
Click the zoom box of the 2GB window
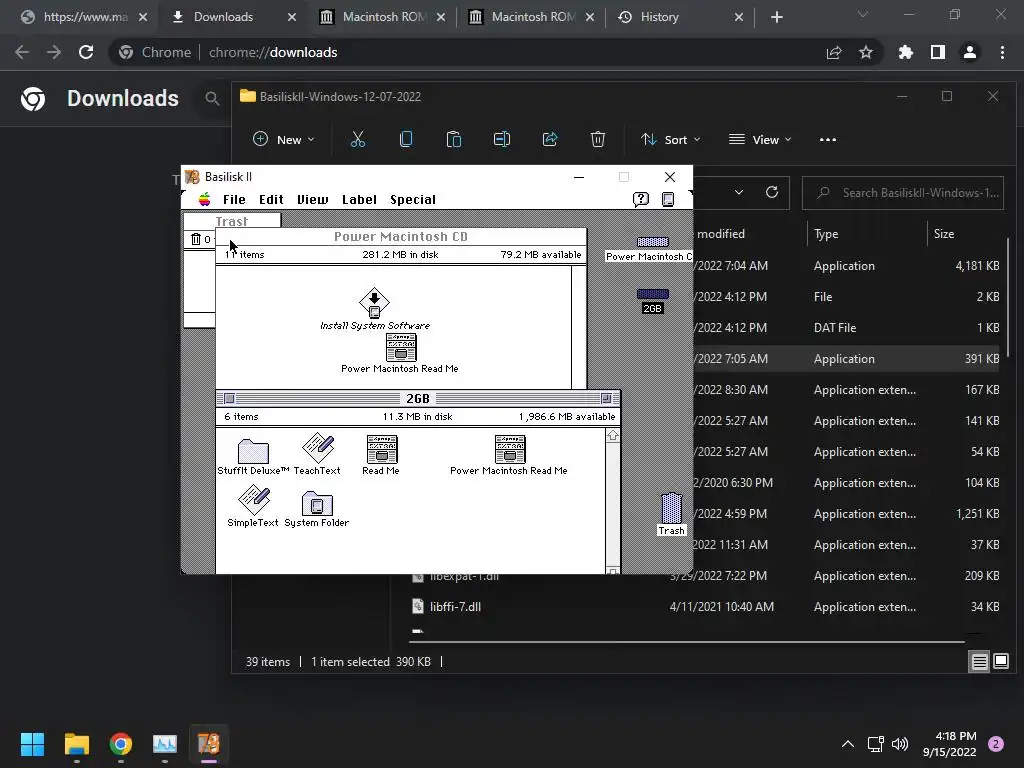[x=606, y=398]
